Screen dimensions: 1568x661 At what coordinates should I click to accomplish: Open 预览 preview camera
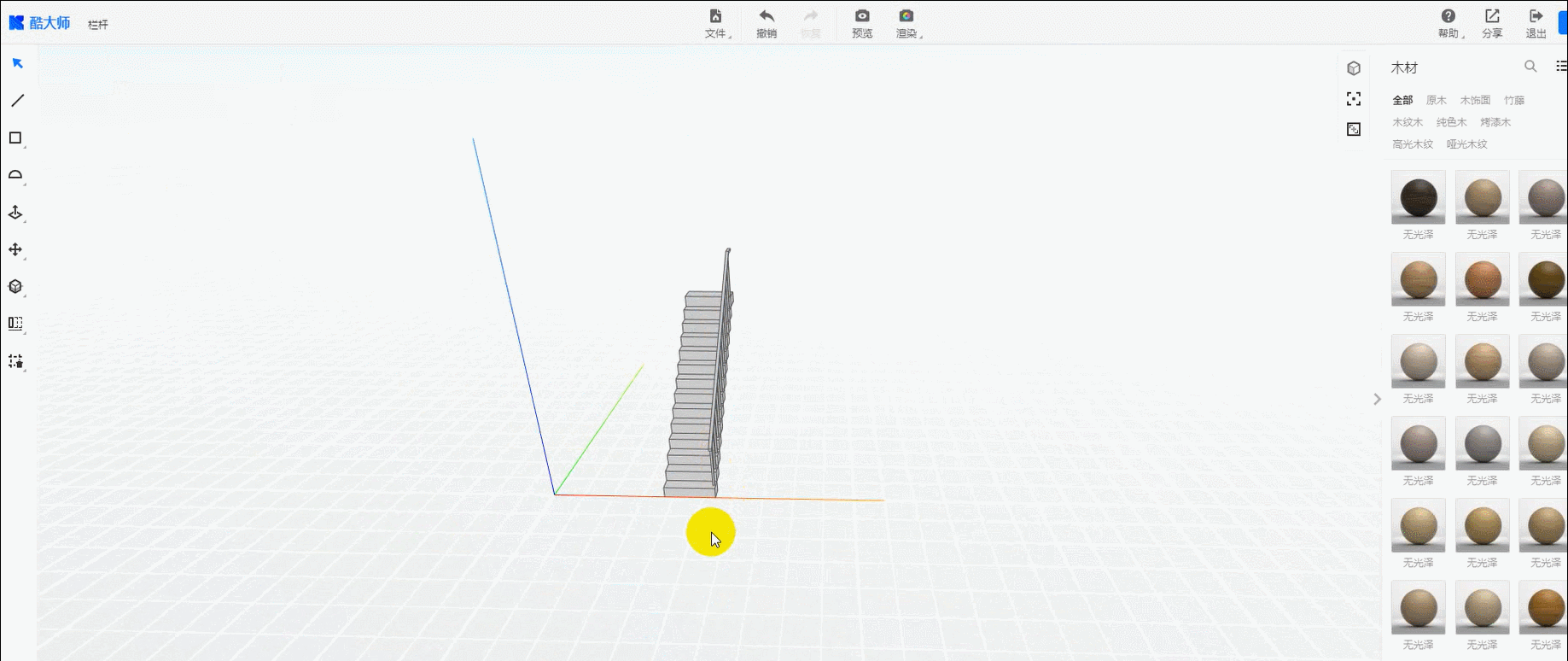point(862,23)
